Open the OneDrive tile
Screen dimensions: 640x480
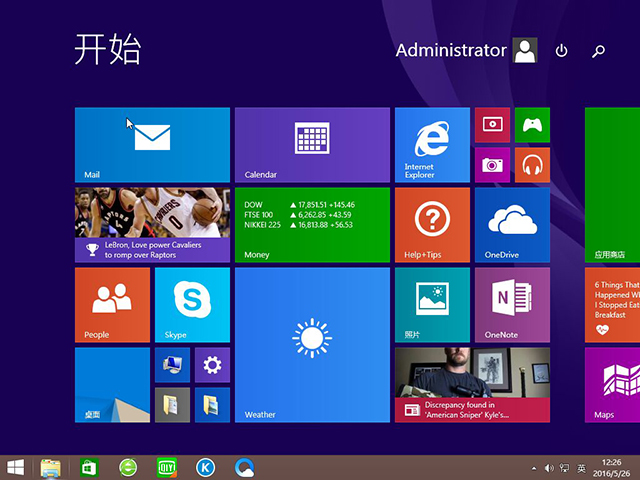coord(512,225)
